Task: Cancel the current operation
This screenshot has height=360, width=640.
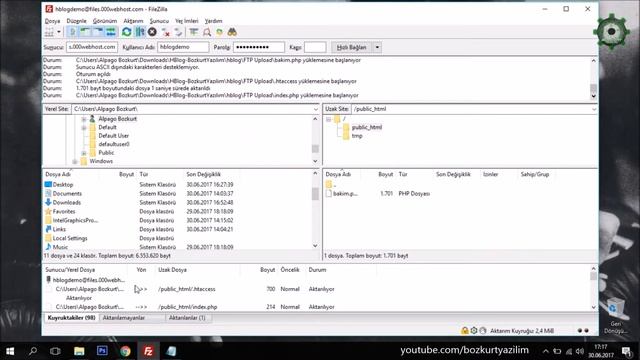Action: tap(152, 32)
